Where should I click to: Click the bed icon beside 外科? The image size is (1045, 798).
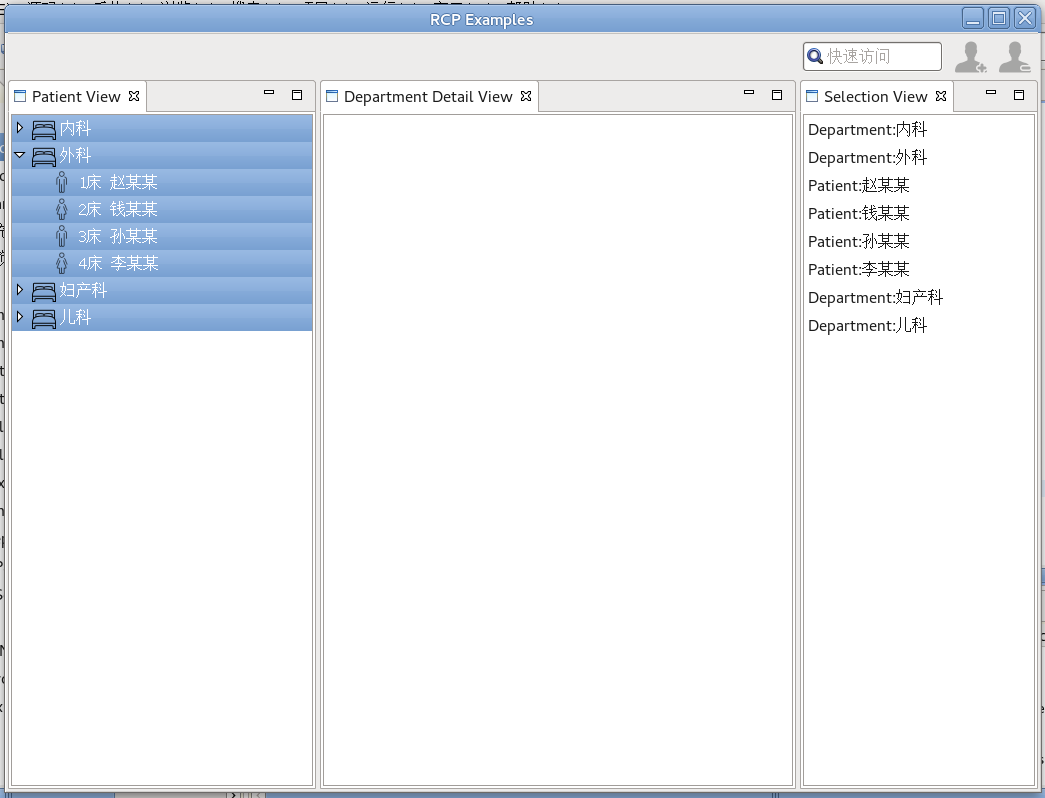pos(44,157)
